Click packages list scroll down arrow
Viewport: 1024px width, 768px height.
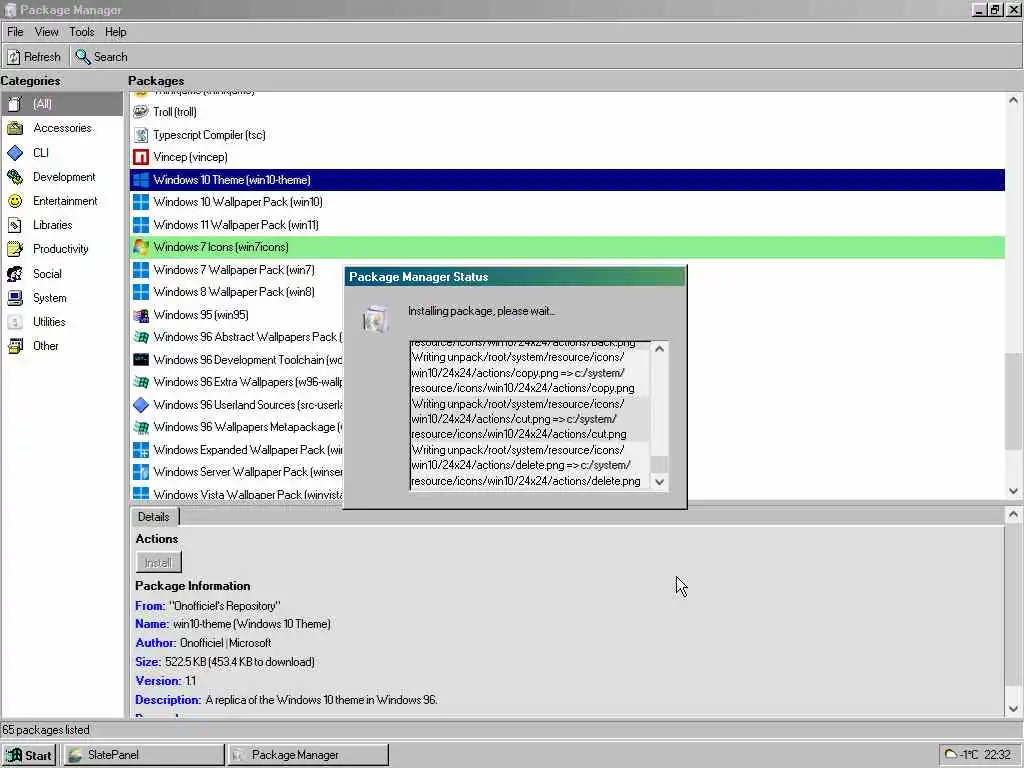click(1013, 491)
